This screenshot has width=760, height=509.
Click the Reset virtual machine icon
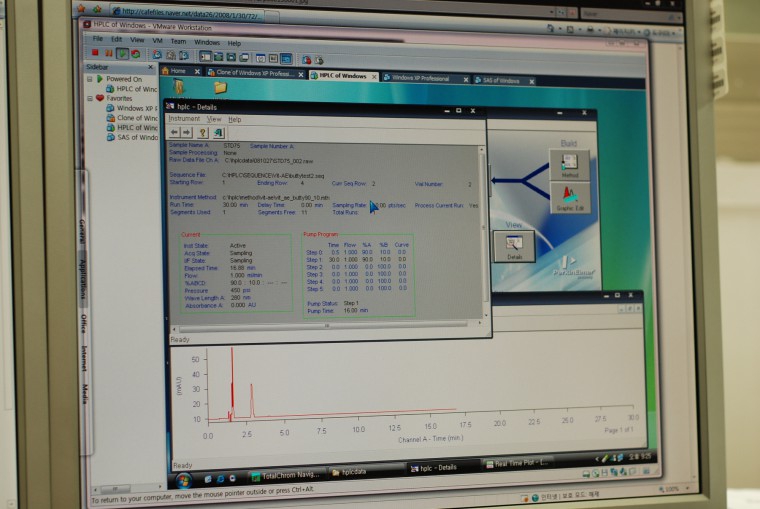tap(136, 54)
